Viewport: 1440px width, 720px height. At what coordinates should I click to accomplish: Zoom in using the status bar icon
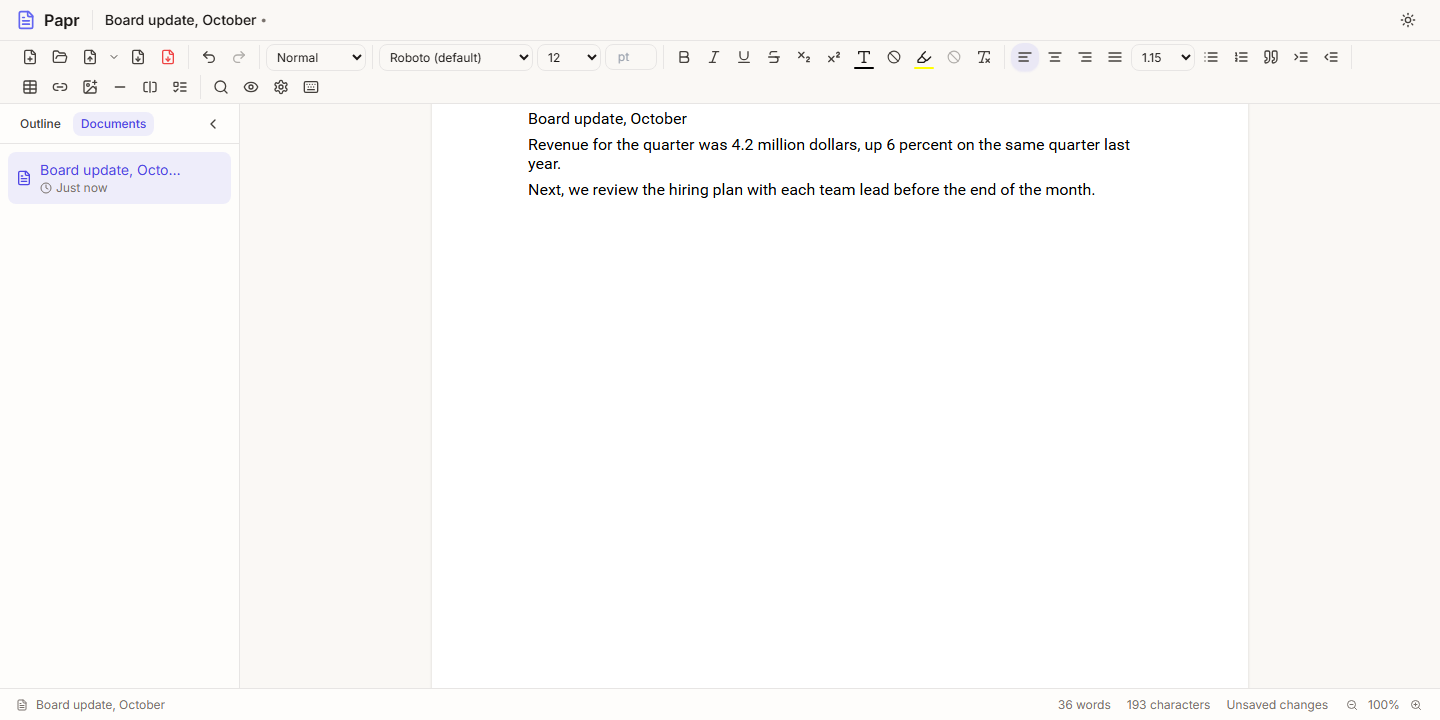click(1416, 705)
